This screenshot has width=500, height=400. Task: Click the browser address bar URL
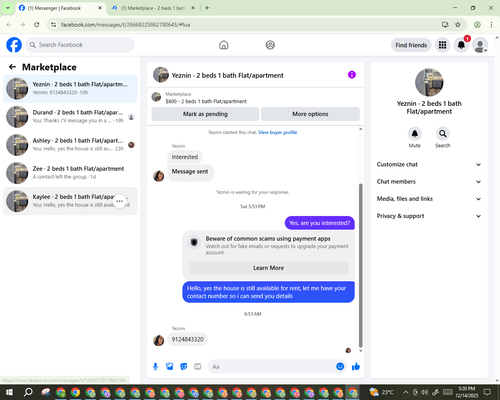[125, 25]
